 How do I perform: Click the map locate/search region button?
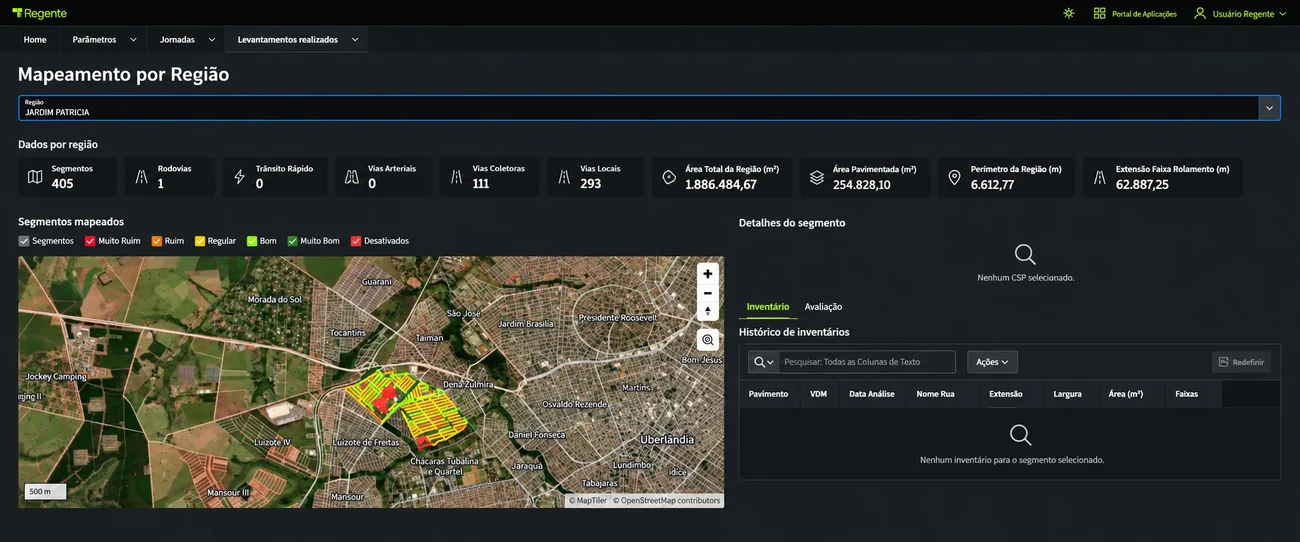708,340
